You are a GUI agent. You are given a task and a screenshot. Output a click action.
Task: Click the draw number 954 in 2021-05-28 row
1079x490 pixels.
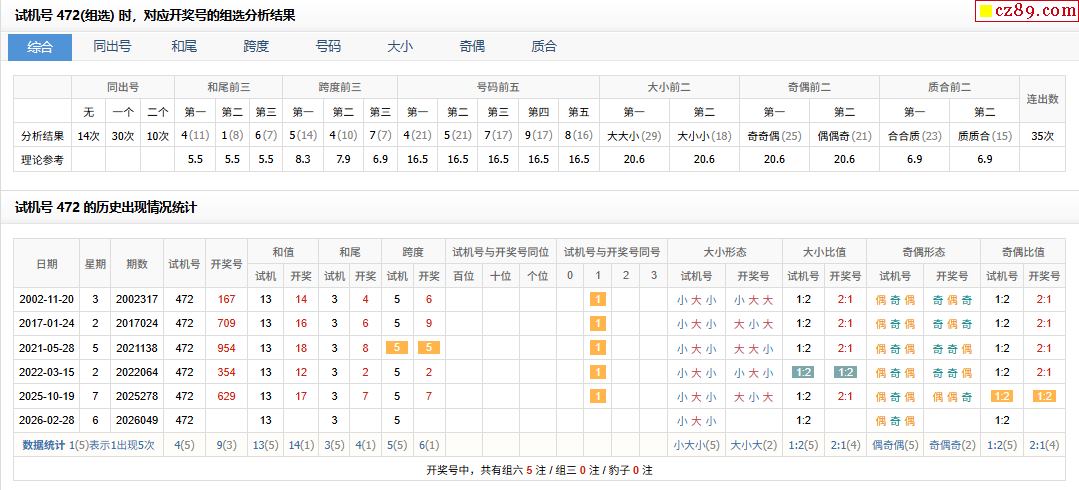[226, 348]
